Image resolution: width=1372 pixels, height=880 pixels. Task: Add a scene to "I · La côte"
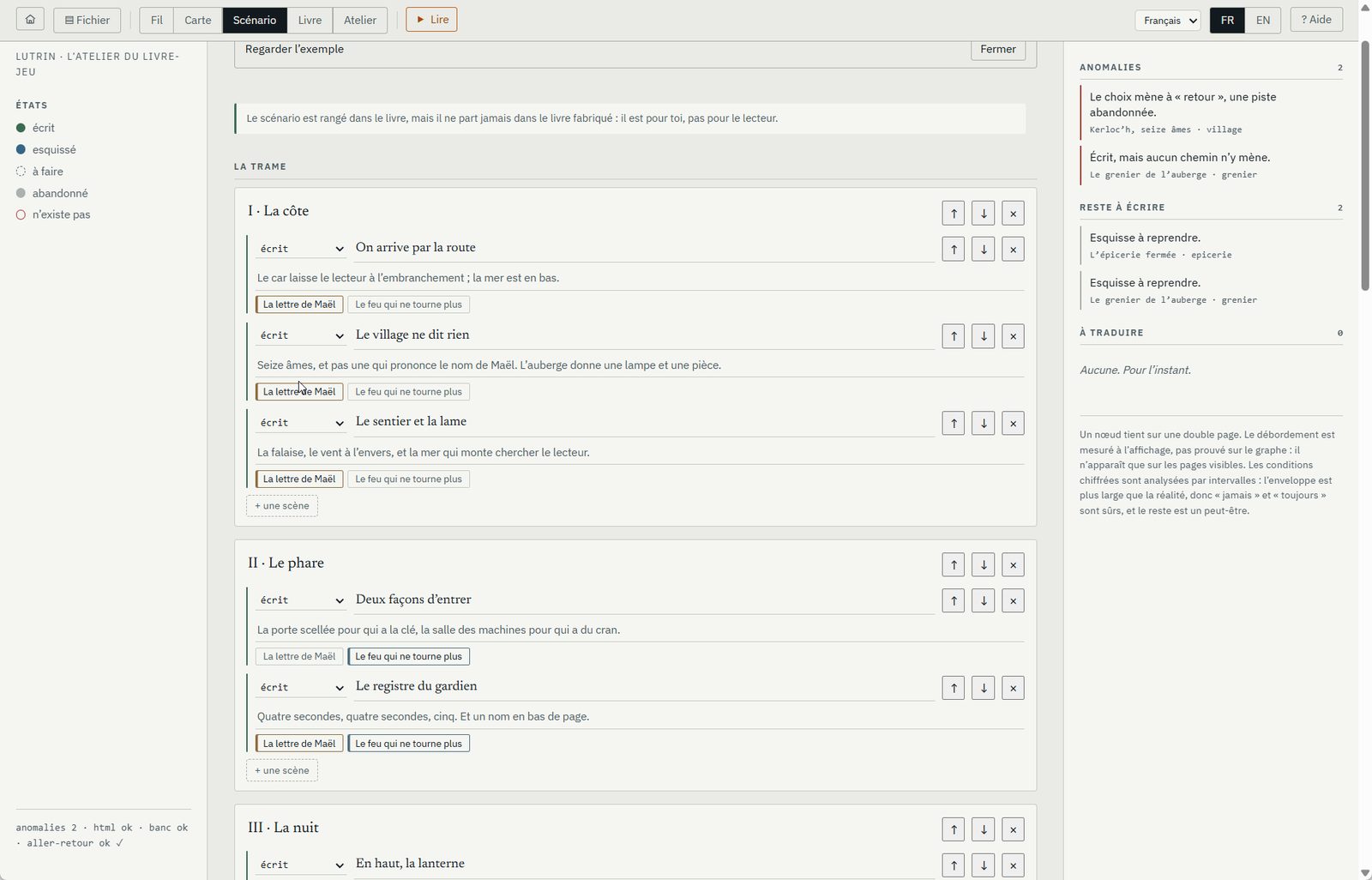coord(282,506)
